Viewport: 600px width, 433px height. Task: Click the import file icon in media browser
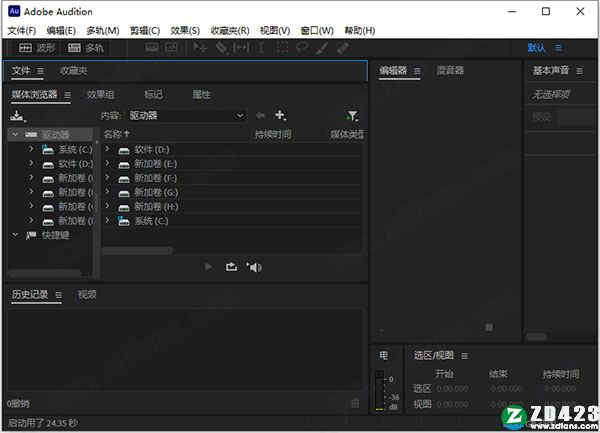tap(17, 116)
